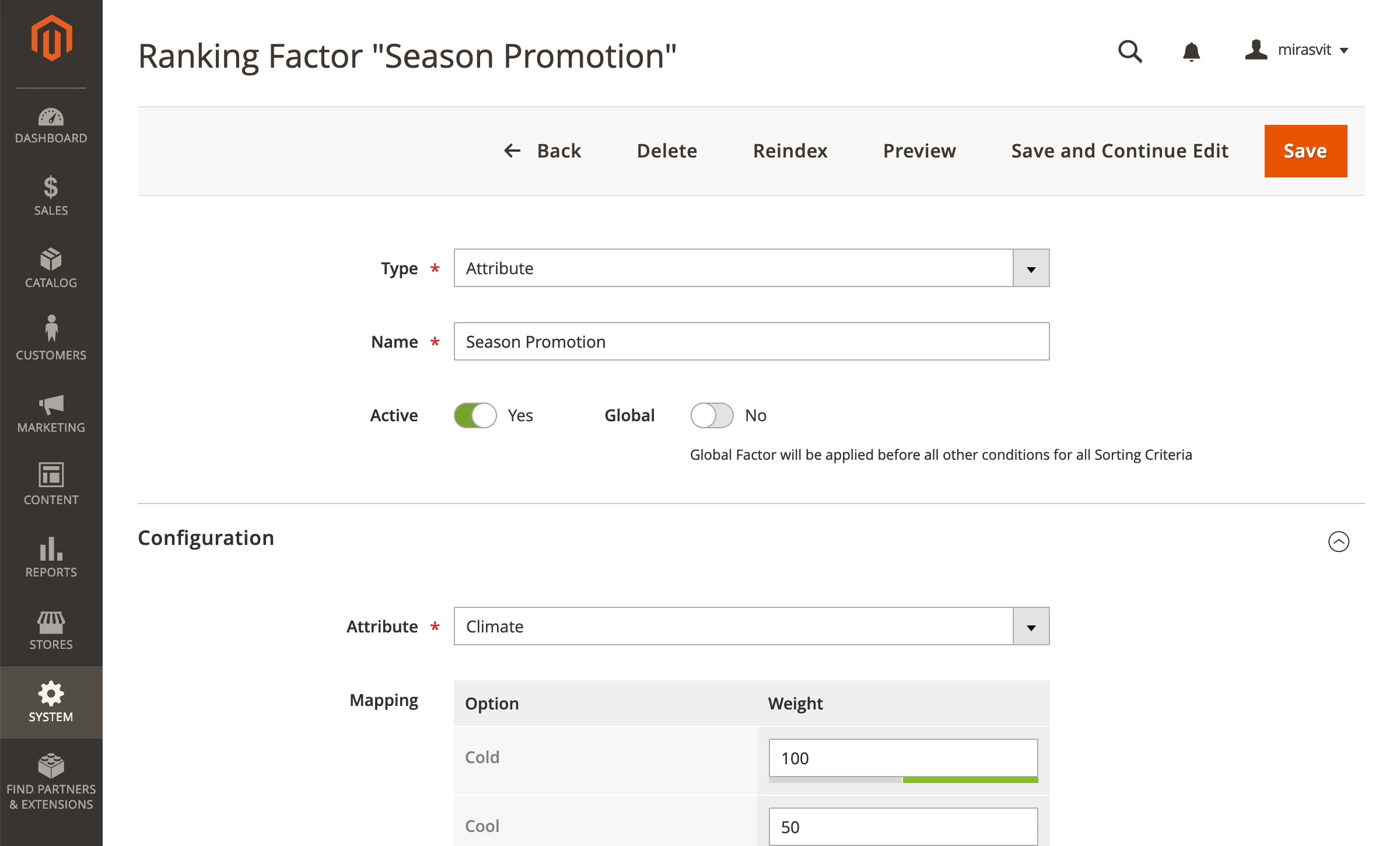The height and width of the screenshot is (846, 1400).
Task: Select the Sales section in sidebar
Action: [51, 195]
